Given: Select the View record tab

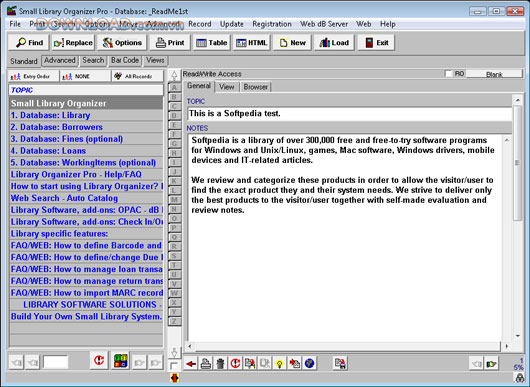Looking at the screenshot, I should (x=226, y=87).
